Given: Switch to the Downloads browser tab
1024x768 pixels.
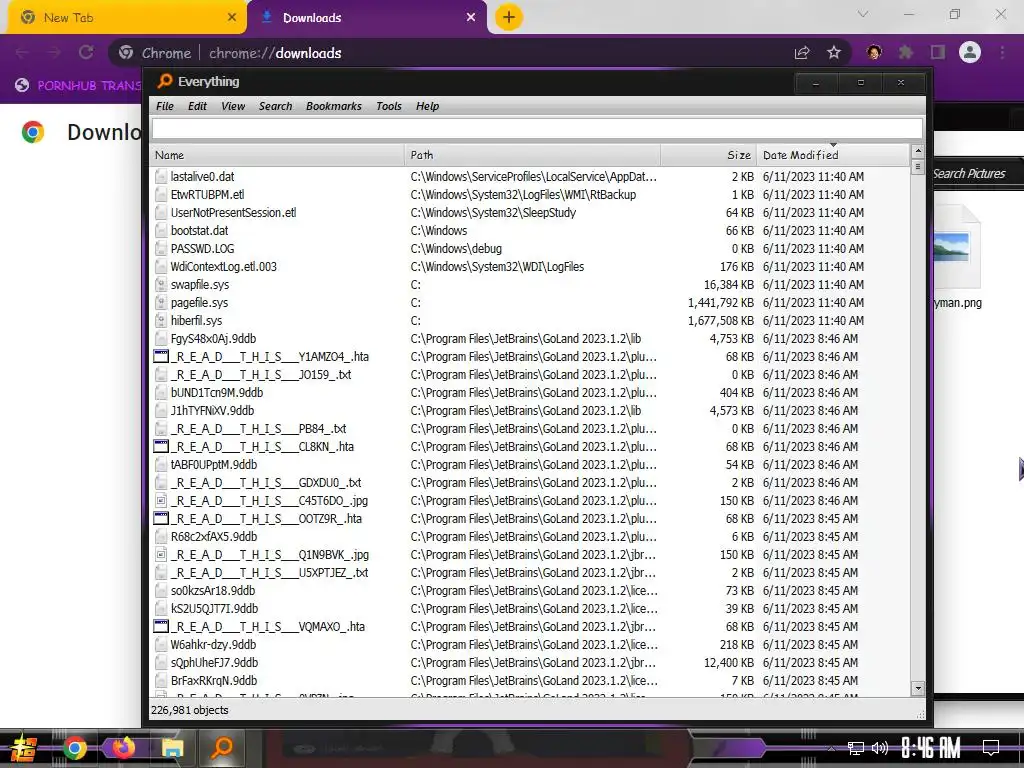Looking at the screenshot, I should point(367,18).
